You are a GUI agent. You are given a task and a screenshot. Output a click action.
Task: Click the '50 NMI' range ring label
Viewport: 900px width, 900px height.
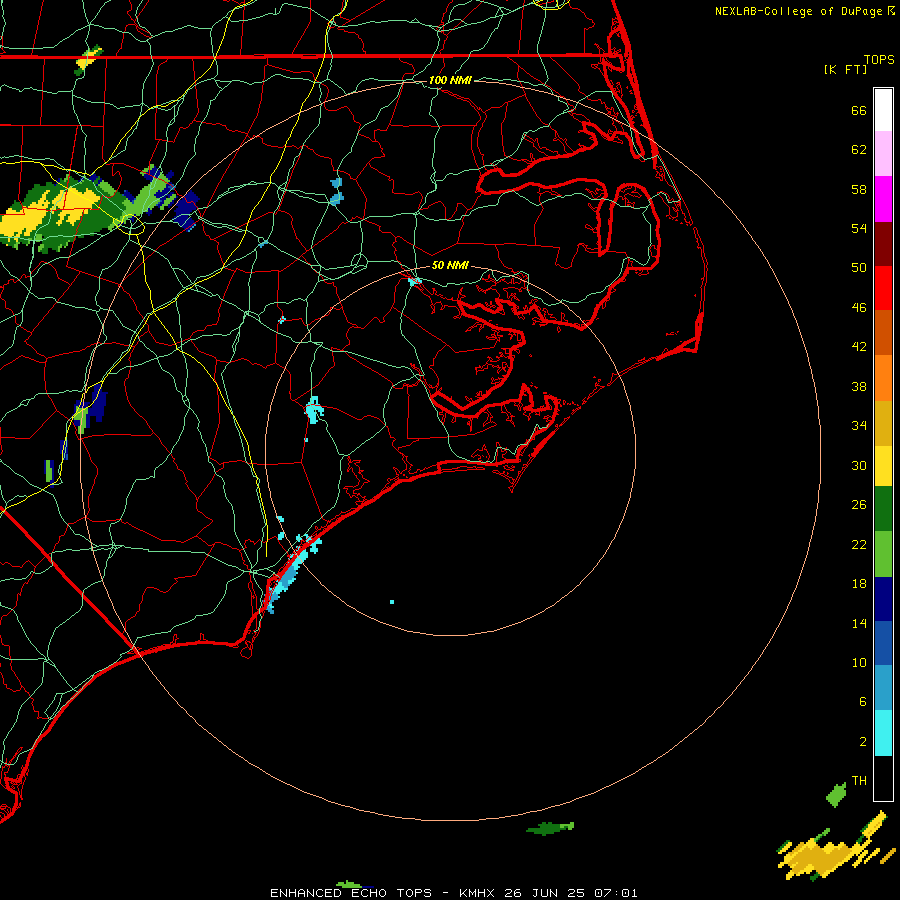(450, 265)
